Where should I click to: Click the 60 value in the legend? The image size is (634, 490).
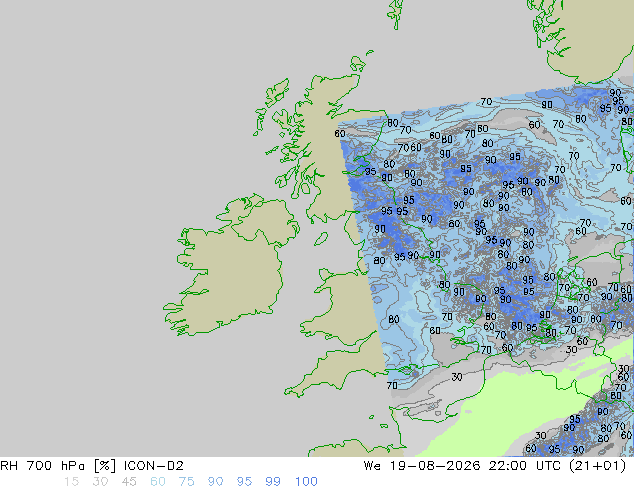tap(158, 482)
